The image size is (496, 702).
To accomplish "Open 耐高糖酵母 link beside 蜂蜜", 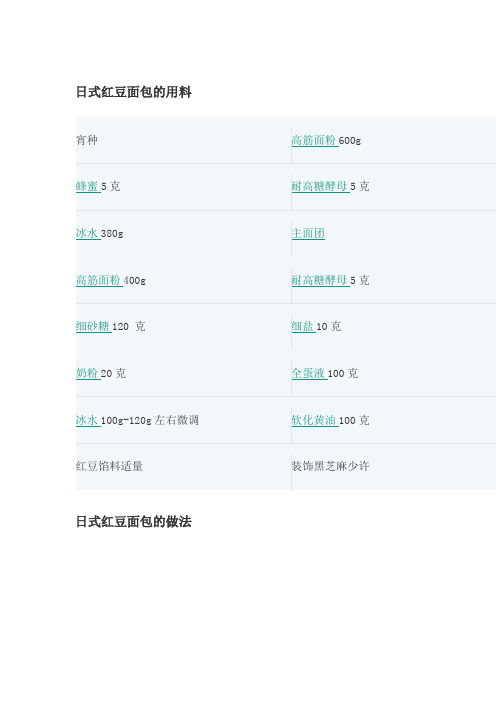I will [x=320, y=186].
